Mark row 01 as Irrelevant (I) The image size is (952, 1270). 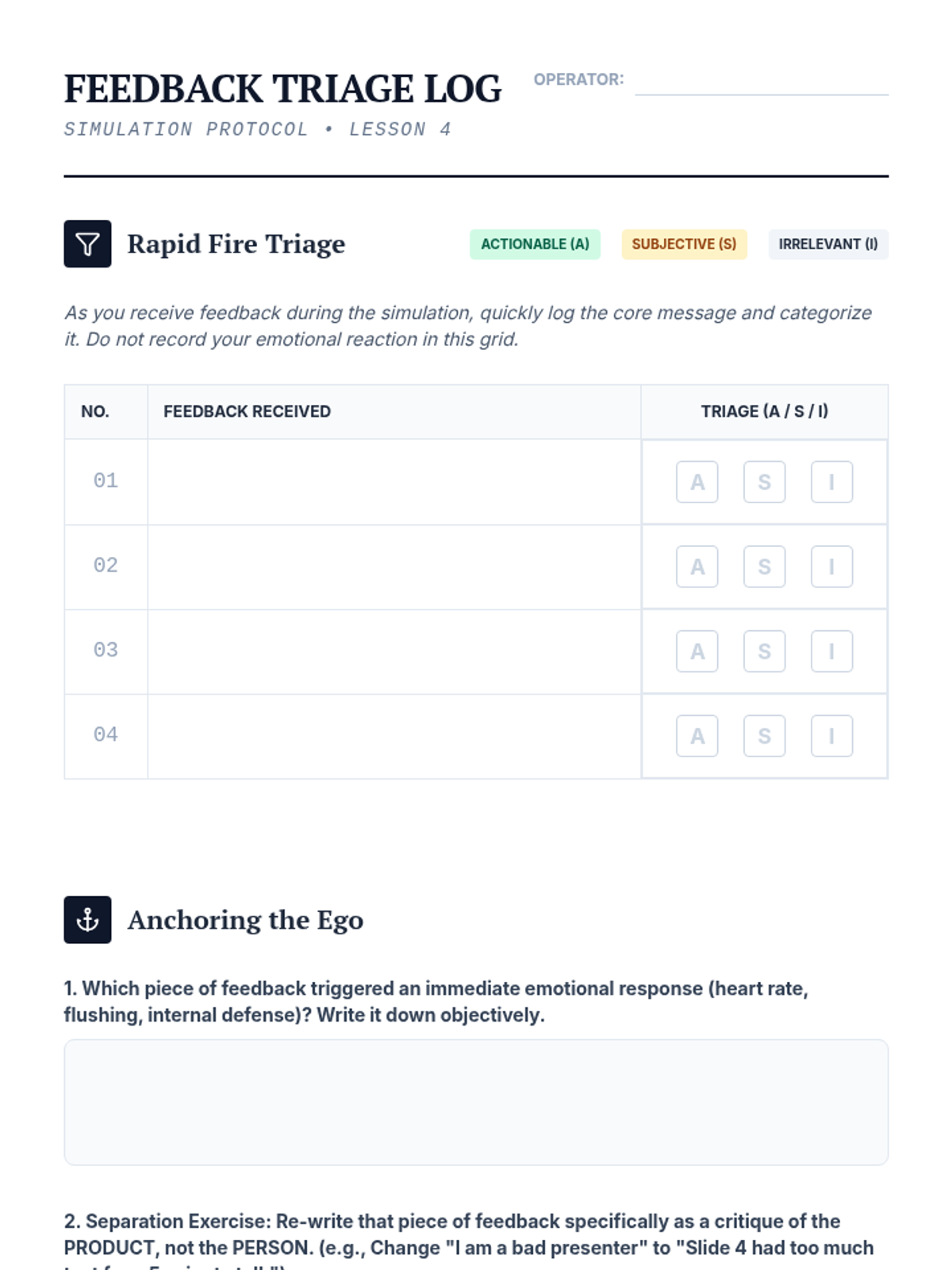pos(831,482)
